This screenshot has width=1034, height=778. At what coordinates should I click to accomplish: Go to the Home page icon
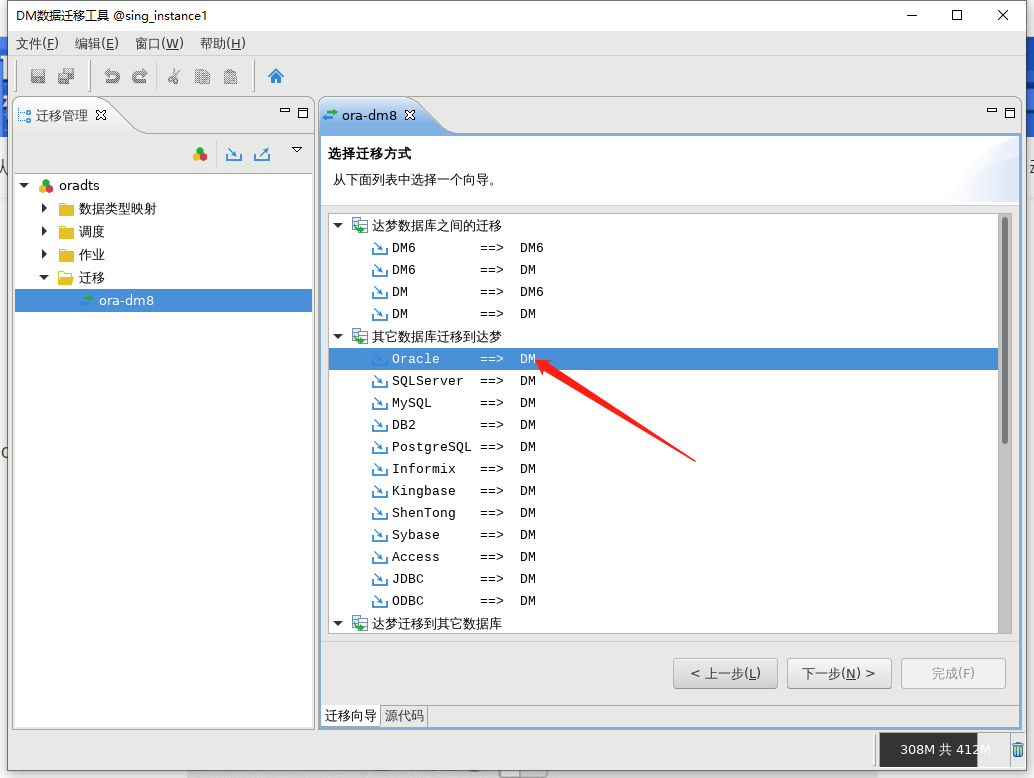point(276,76)
